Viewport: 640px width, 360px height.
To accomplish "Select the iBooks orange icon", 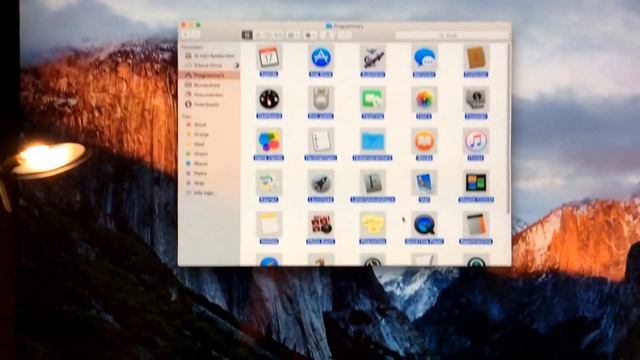I will (x=424, y=141).
